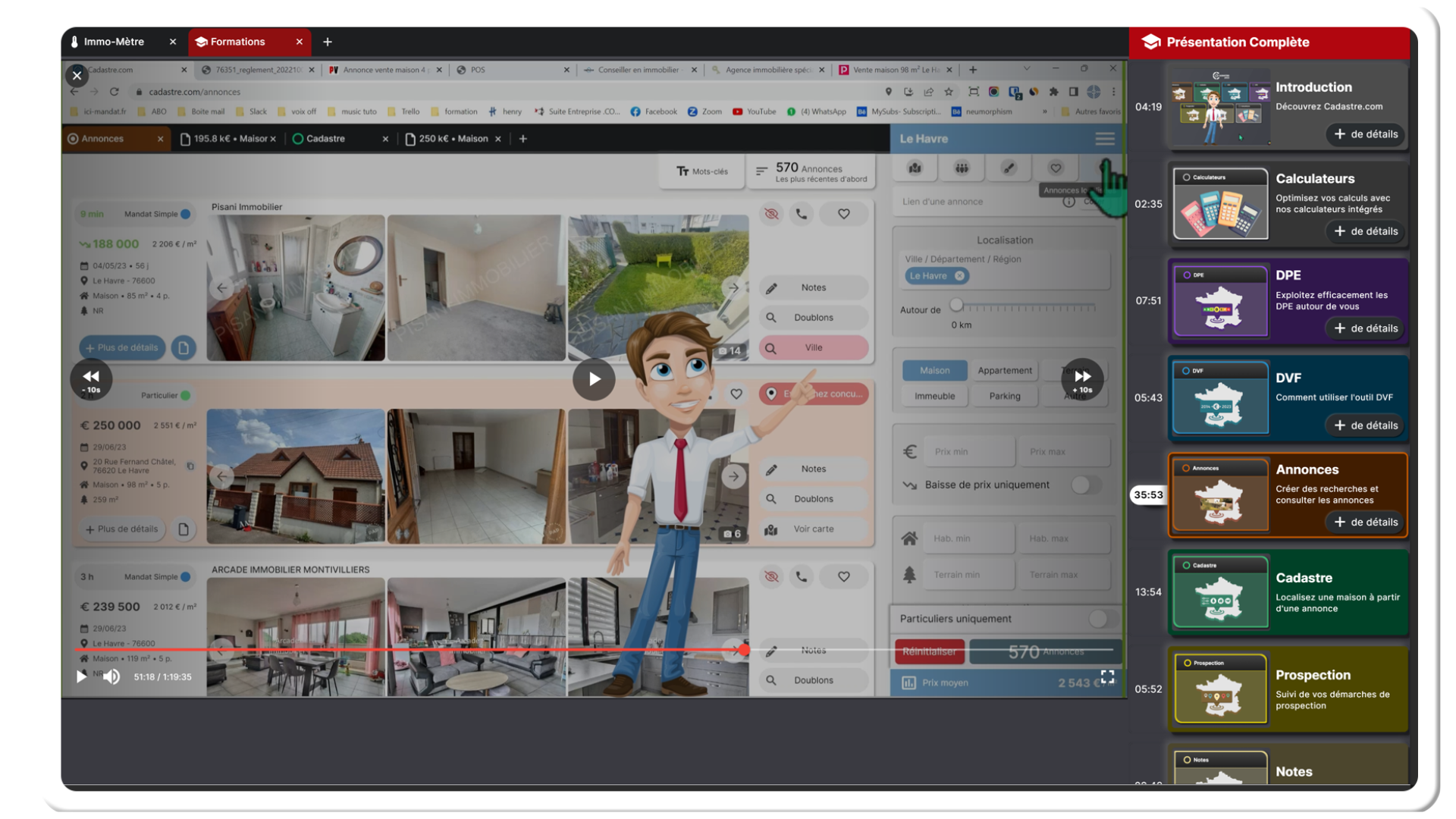Viewport: 1456px width, 819px height.
Task: Close the Immo-Mètre tab
Action: pos(173,42)
